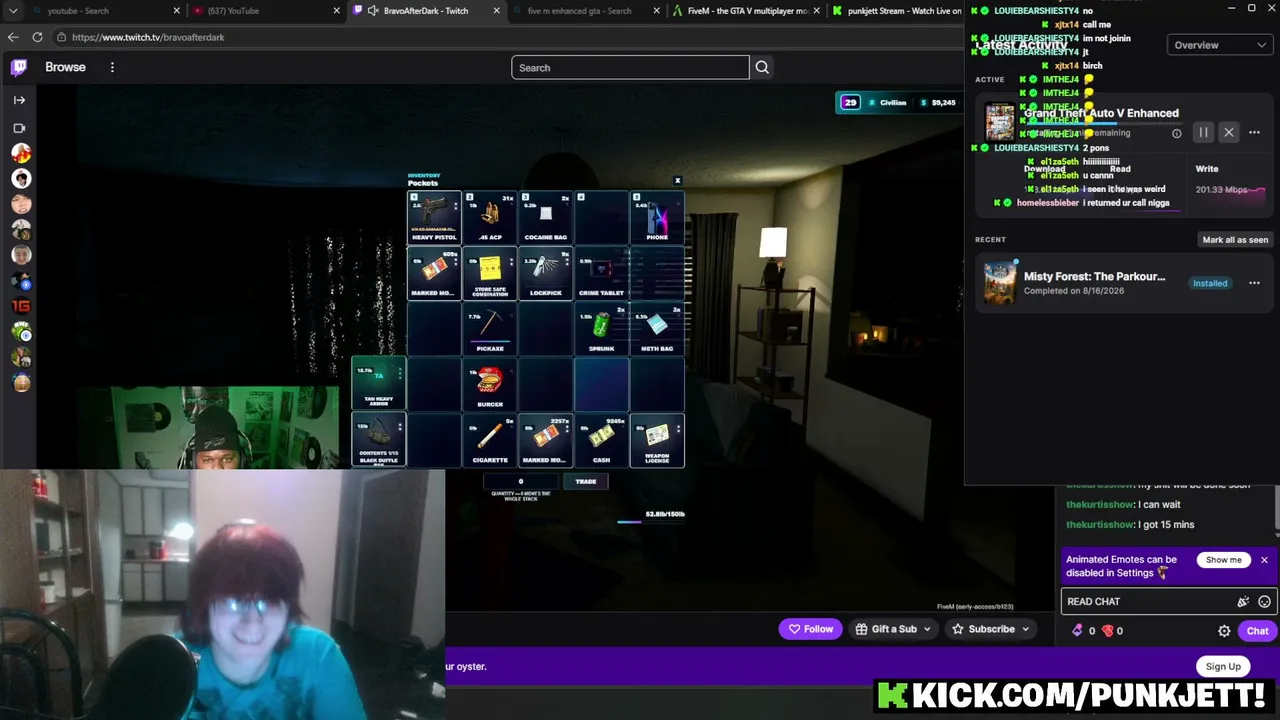Select the Pickaxe inventory item
Image resolution: width=1280 pixels, height=720 pixels.
(490, 329)
